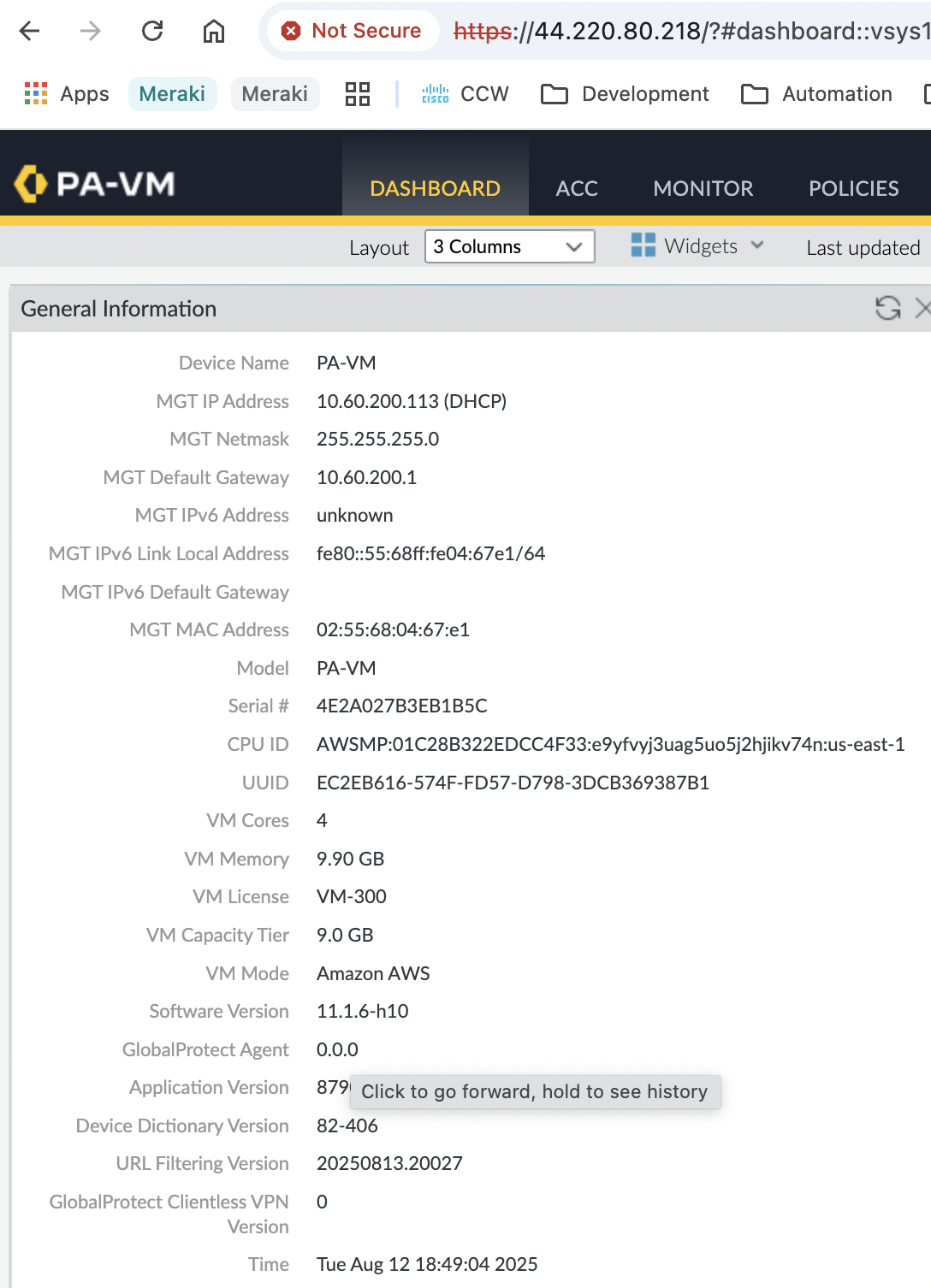Switch to the DASHBOARD tab
Screen dimensions: 931x1288
pyautogui.click(x=435, y=188)
